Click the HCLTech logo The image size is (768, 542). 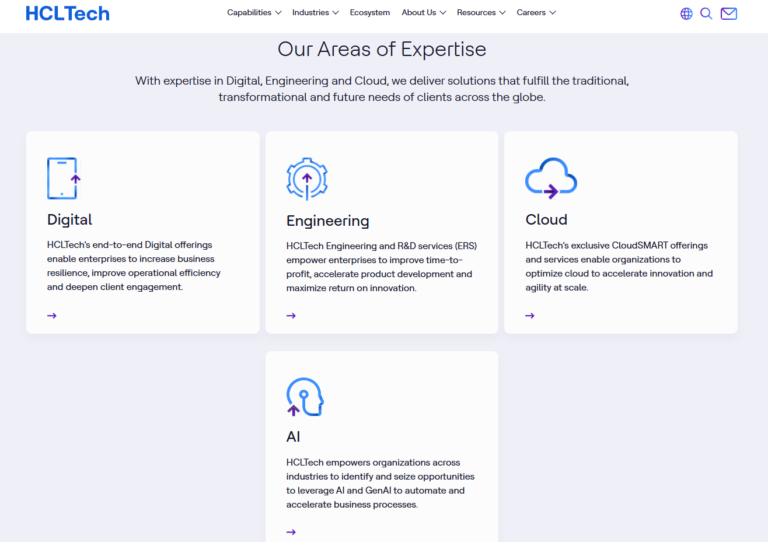point(68,13)
